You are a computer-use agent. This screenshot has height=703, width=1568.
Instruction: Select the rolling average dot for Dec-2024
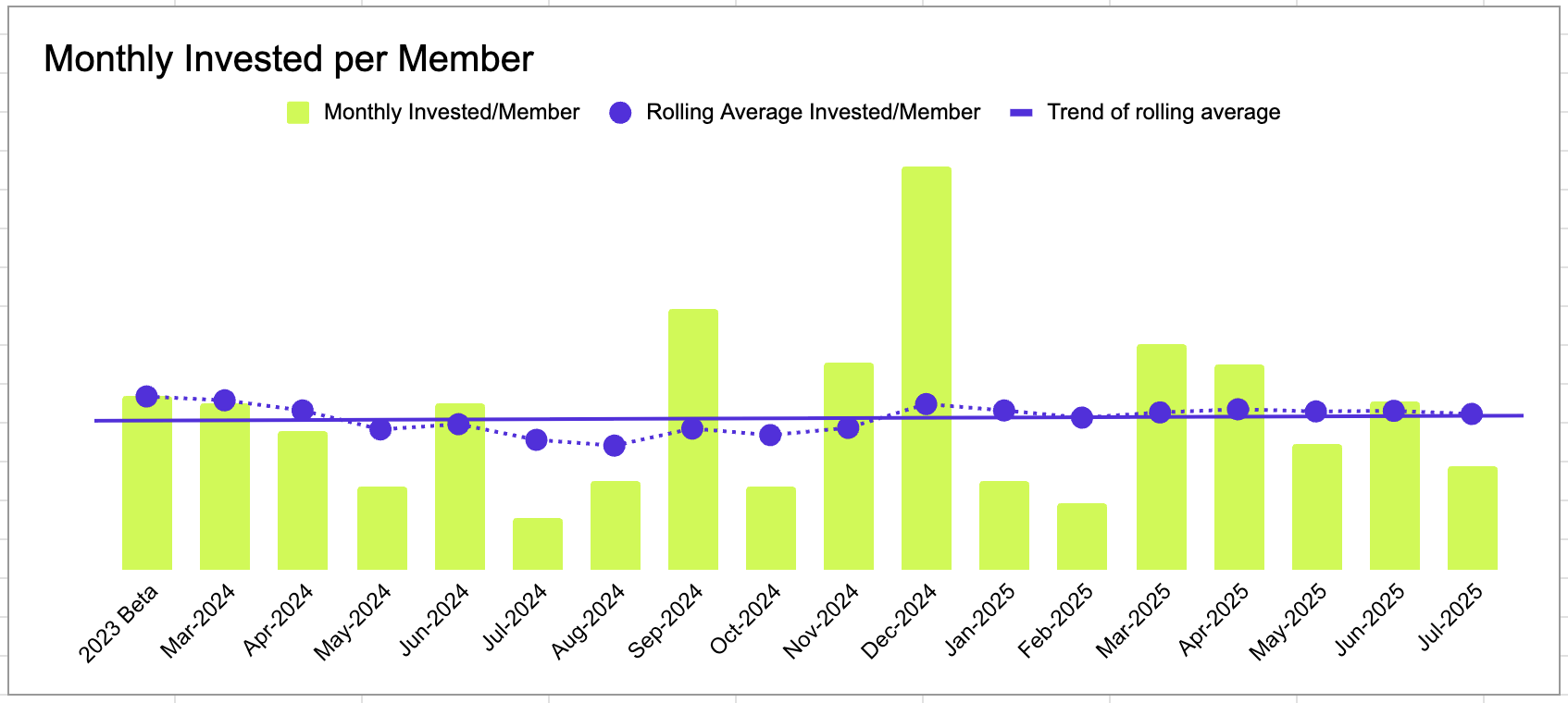(x=926, y=404)
